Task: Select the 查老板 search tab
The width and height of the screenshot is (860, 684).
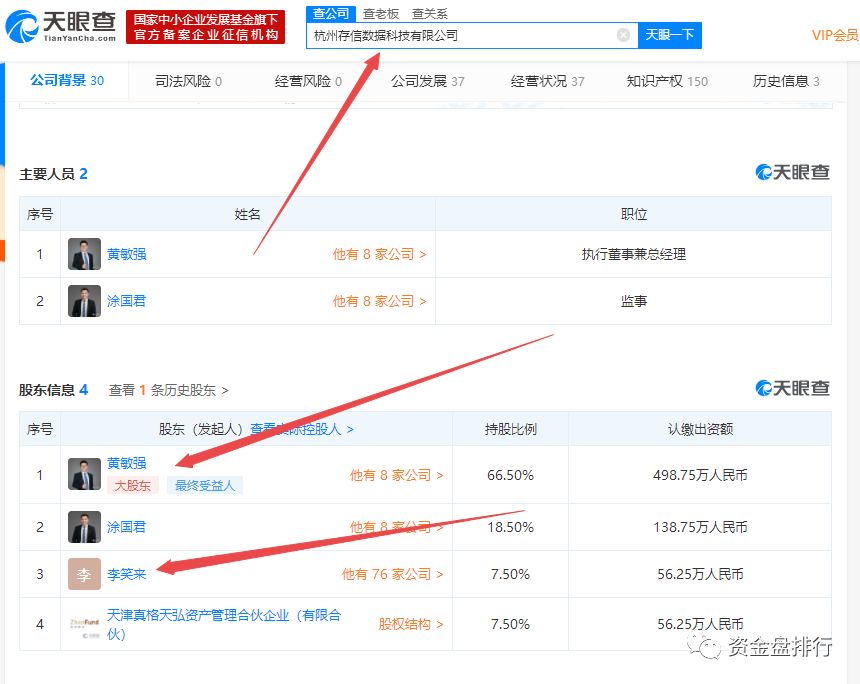Action: click(x=381, y=14)
